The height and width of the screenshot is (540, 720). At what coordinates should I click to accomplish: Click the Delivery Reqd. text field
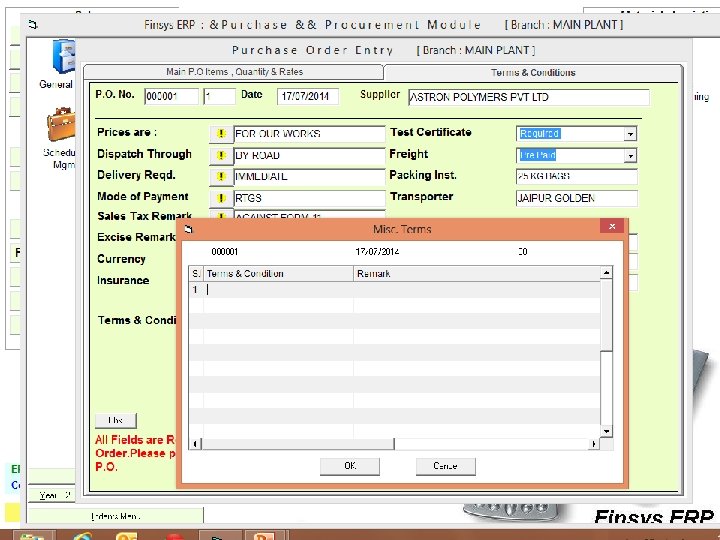pos(309,177)
